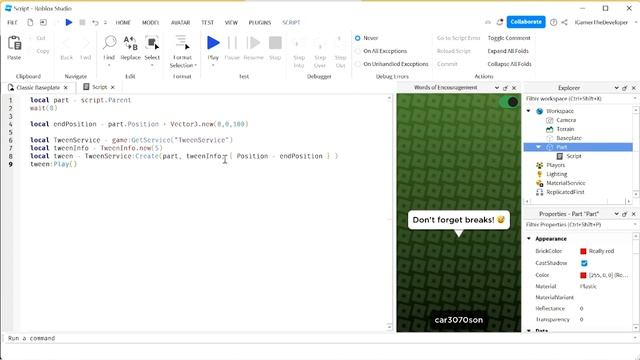This screenshot has height=360, width=640.
Task: Select the Script under Part in Explorer
Action: coord(573,156)
